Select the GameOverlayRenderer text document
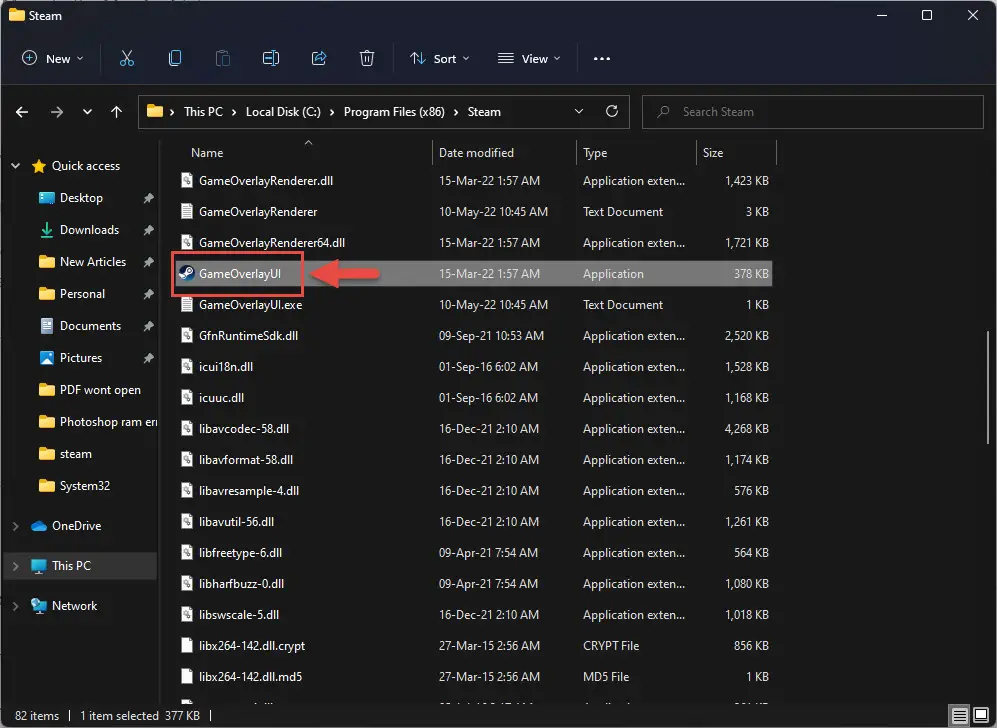The width and height of the screenshot is (997, 728). 474,212
